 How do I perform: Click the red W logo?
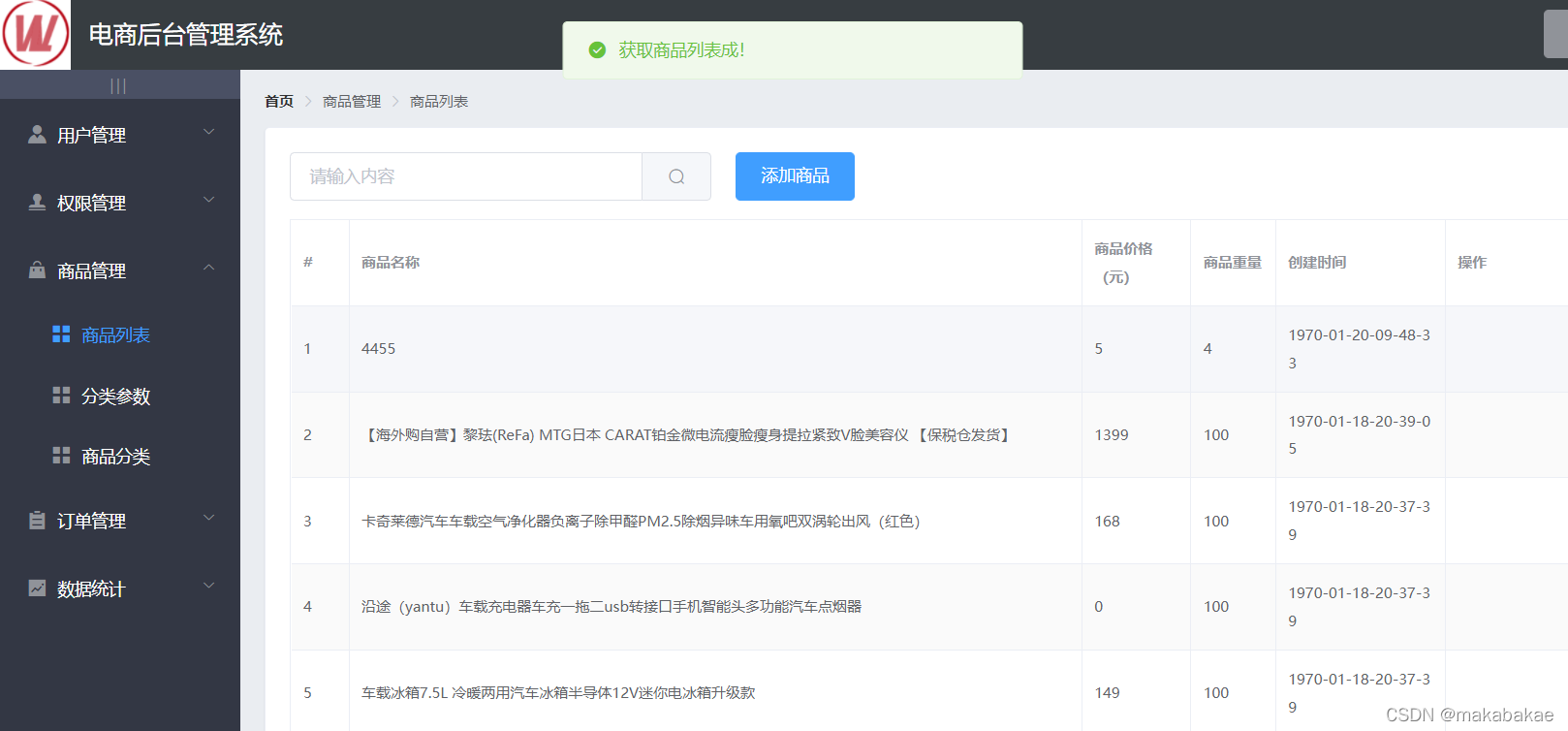tap(36, 34)
